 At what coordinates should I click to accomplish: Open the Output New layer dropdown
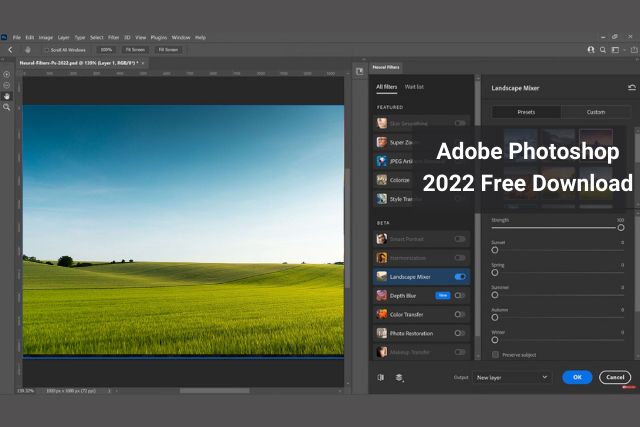(x=512, y=377)
